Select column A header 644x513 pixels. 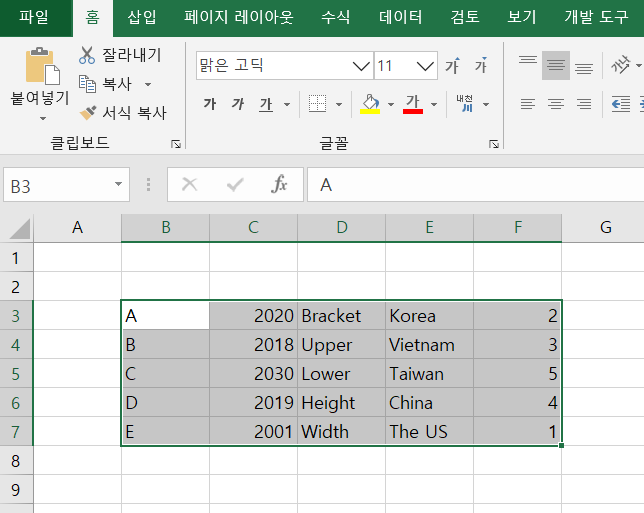click(x=77, y=227)
